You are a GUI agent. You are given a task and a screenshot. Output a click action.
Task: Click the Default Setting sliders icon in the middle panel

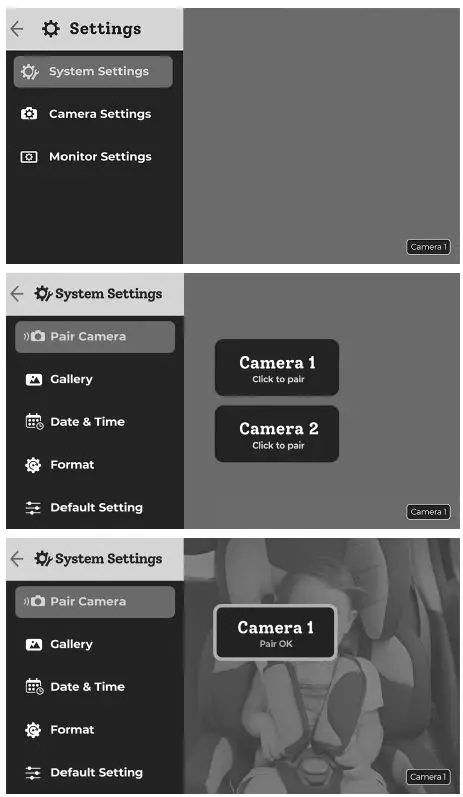coord(33,508)
